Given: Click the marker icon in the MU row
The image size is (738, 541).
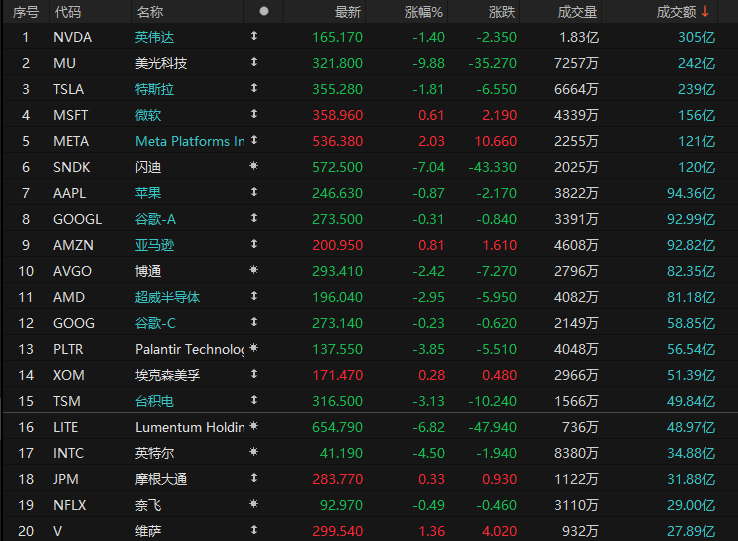Looking at the screenshot, I should pyautogui.click(x=254, y=62).
